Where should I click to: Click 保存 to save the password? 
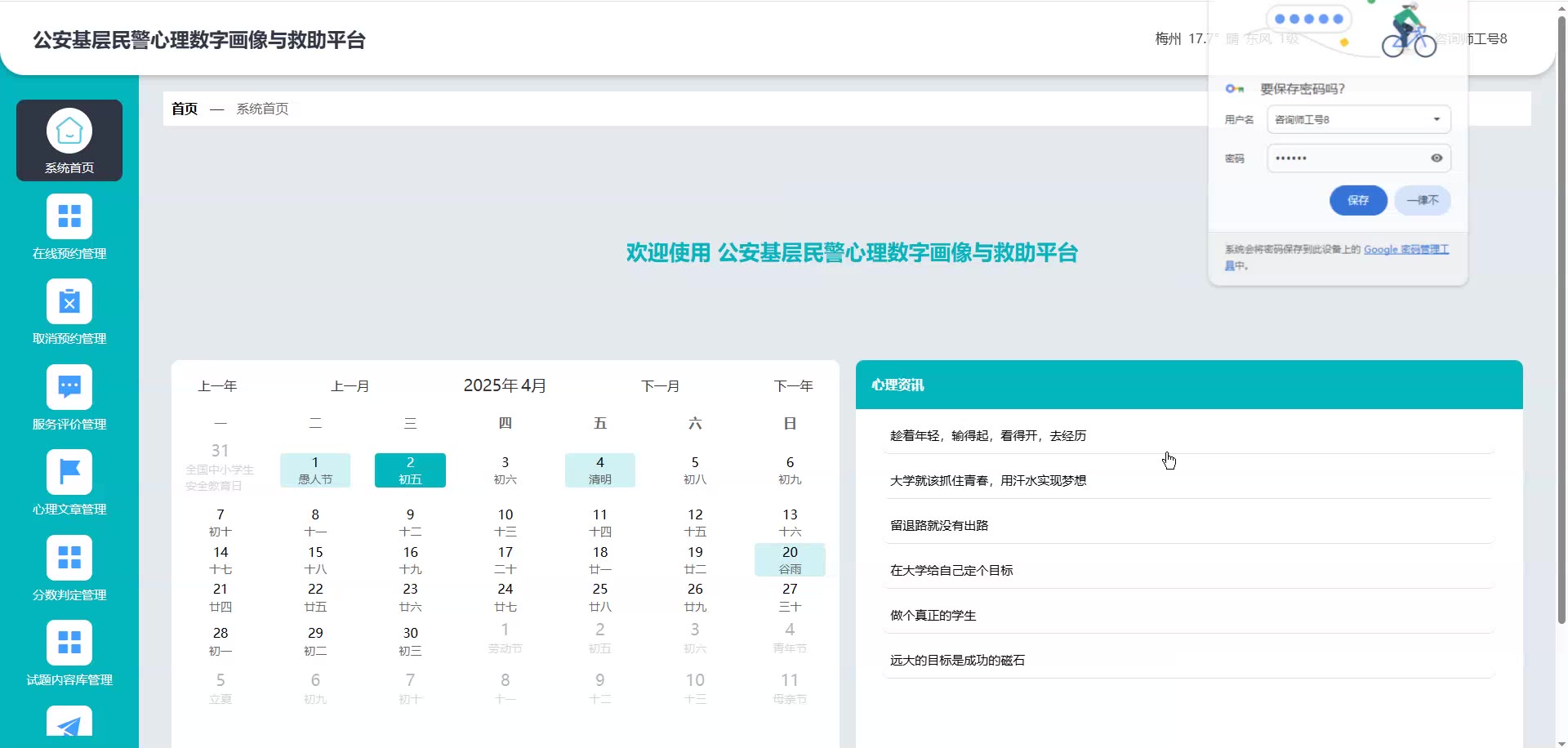[x=1357, y=201]
